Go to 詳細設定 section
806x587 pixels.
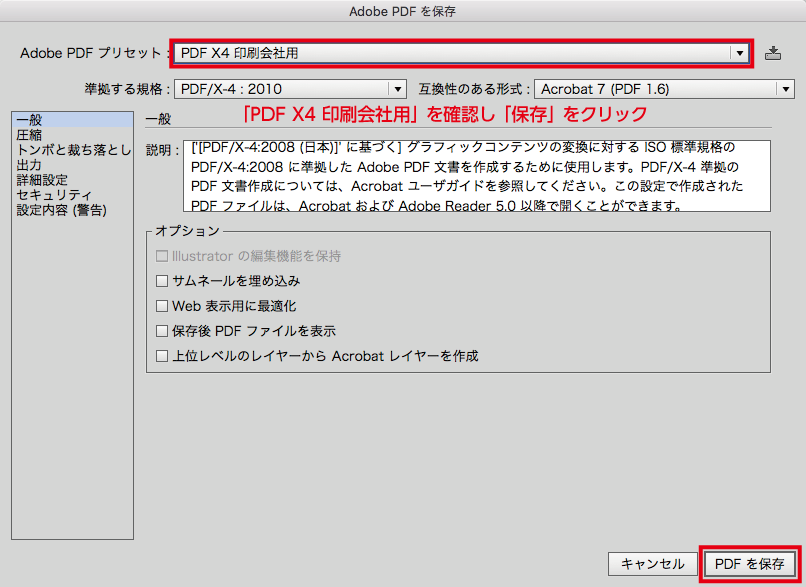[x=42, y=180]
